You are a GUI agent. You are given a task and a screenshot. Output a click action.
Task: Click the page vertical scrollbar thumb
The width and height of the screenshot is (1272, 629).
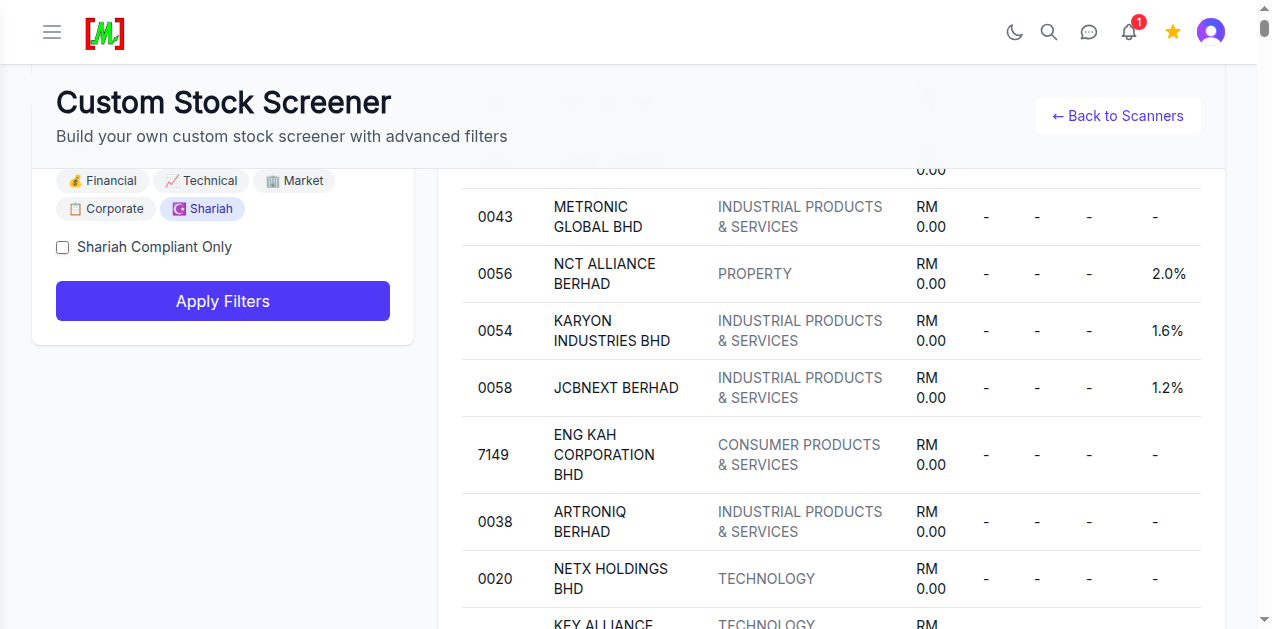click(x=1264, y=30)
